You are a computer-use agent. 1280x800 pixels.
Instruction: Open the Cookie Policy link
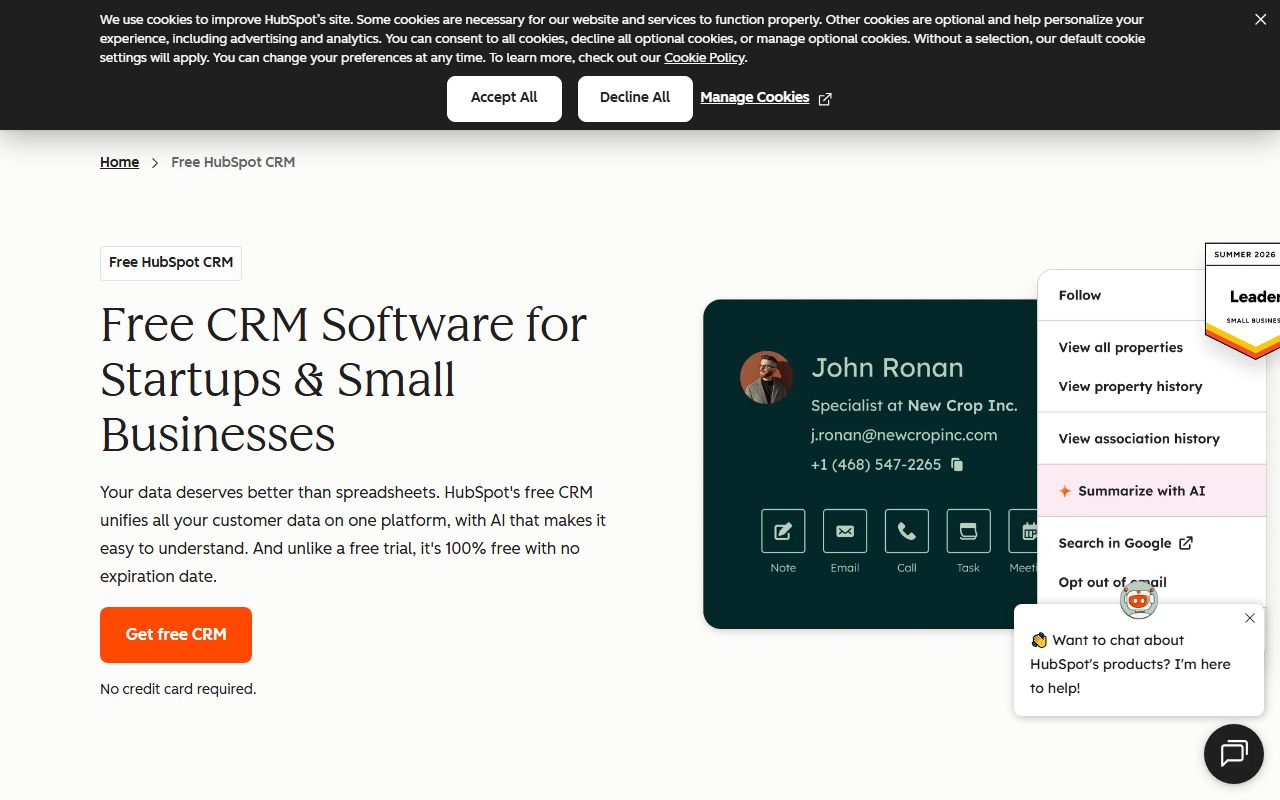[x=705, y=58]
